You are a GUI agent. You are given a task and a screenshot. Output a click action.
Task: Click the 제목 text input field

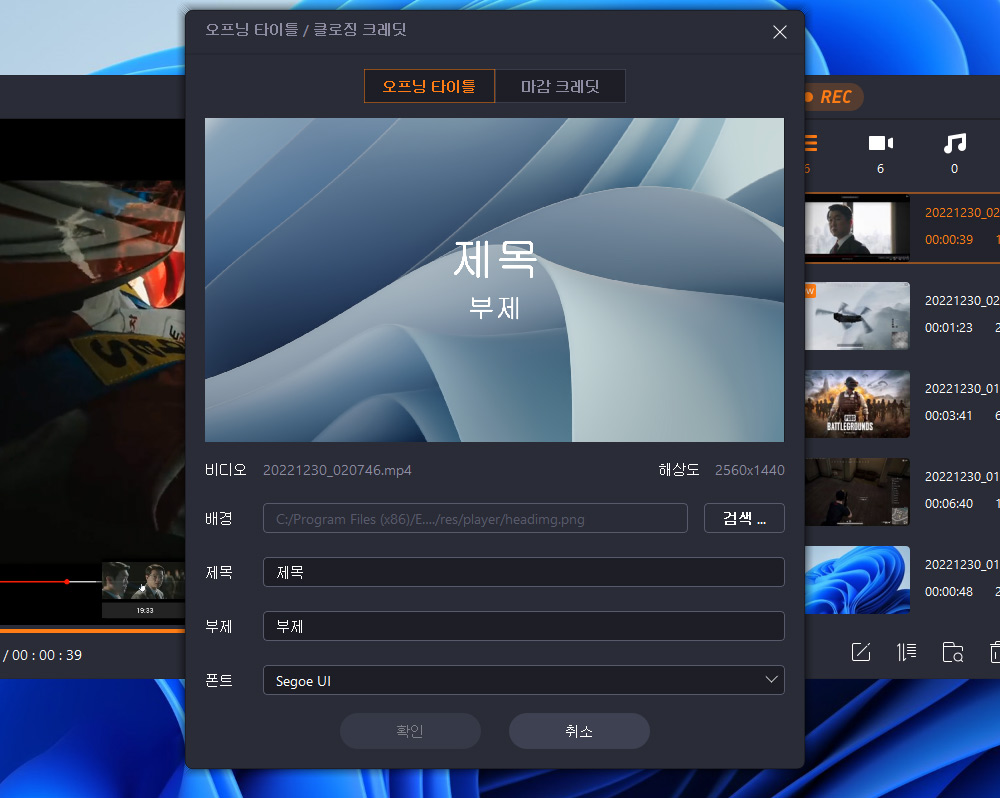click(x=524, y=572)
